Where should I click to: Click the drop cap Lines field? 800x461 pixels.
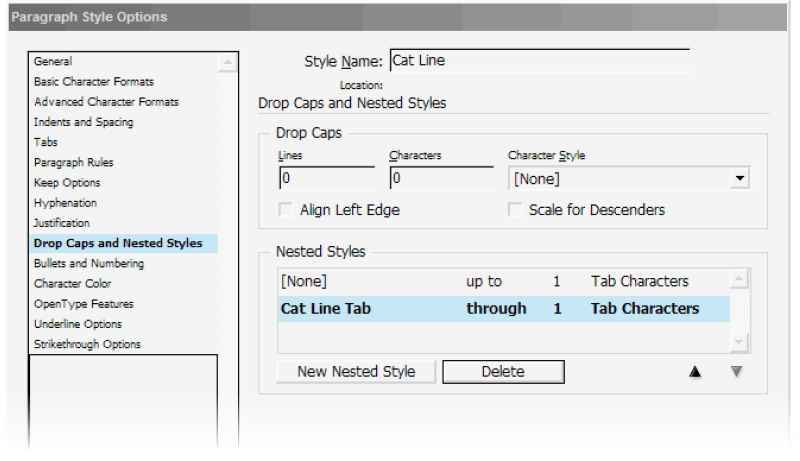pyautogui.click(x=327, y=178)
